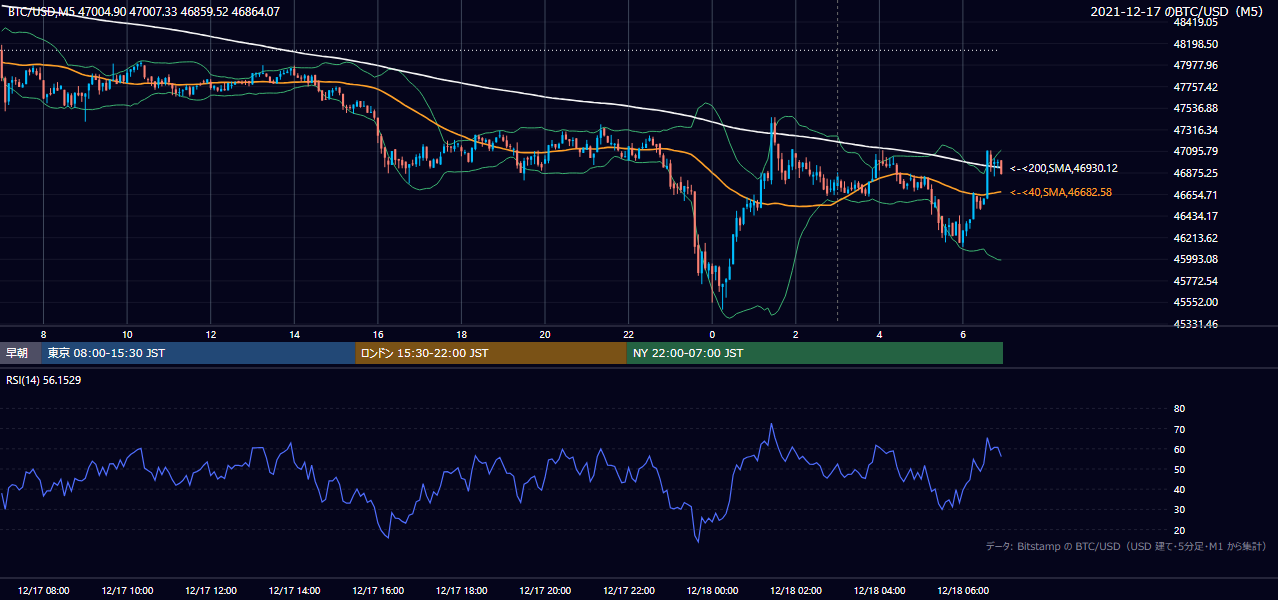Click hour tick 14 under the price chart
The height and width of the screenshot is (600, 1278).
[x=294, y=334]
